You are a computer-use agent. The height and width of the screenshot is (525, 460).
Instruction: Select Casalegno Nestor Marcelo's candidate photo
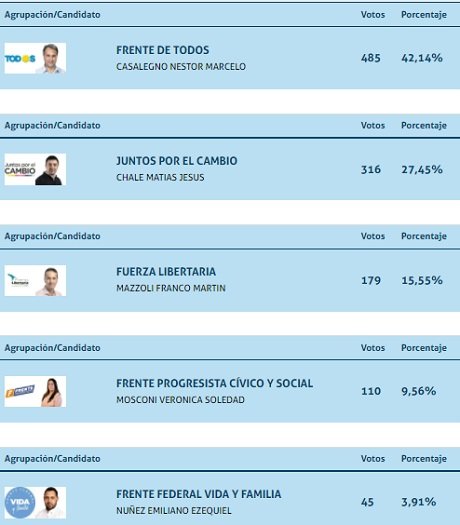point(51,58)
